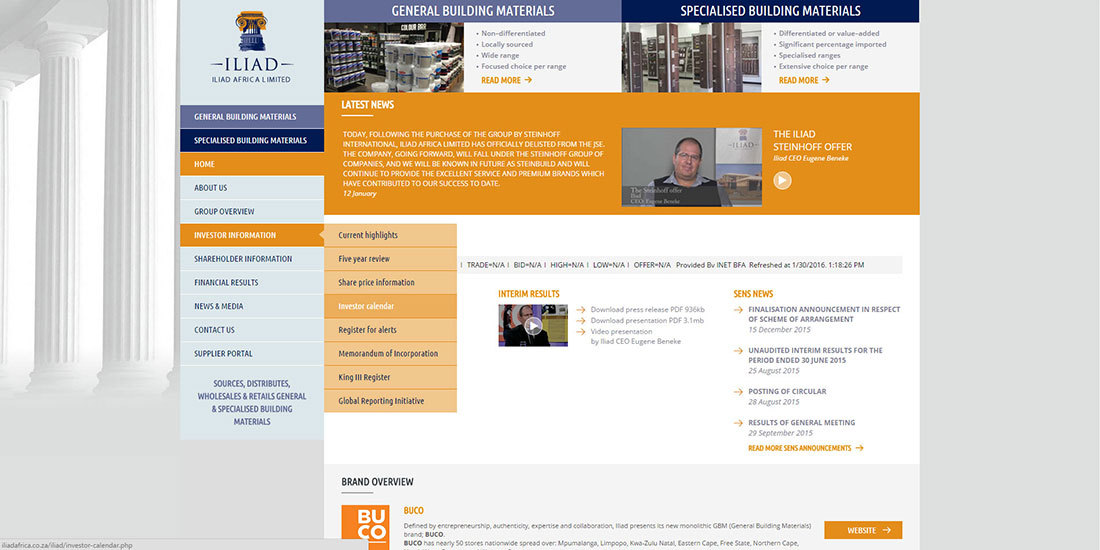Download presentation PDF 3.1mb
The width and height of the screenshot is (1100, 550).
click(x=646, y=320)
